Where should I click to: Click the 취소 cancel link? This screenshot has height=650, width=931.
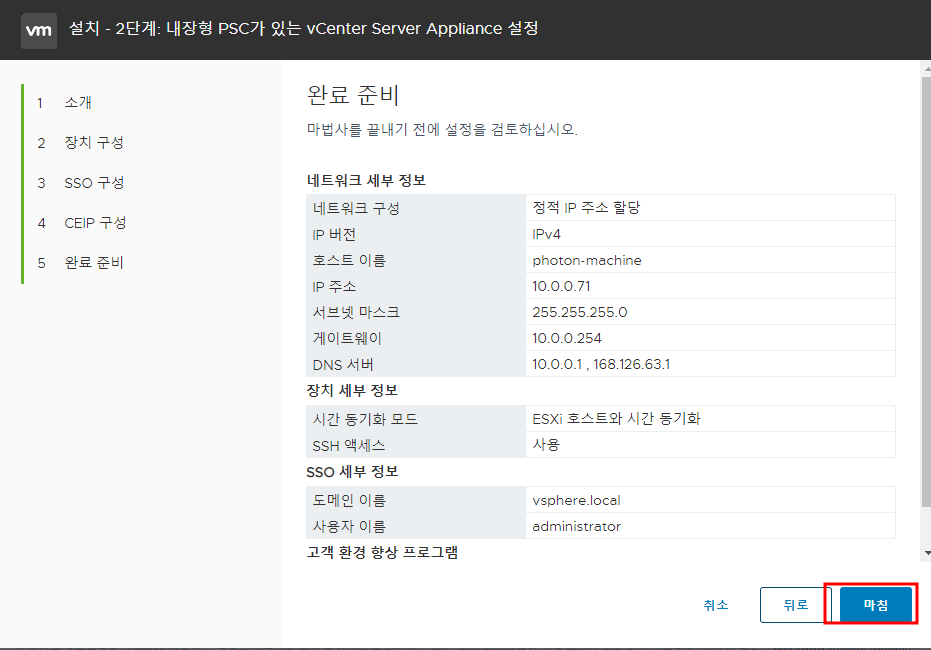point(715,605)
